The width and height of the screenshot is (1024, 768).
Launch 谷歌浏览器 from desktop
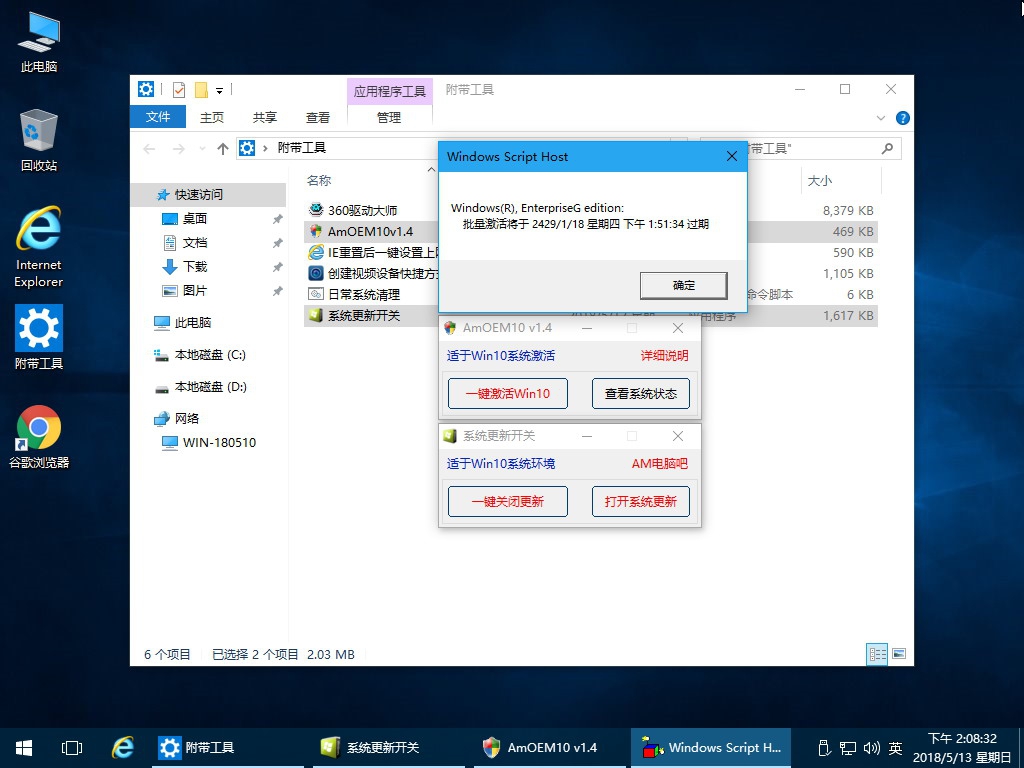pos(39,436)
